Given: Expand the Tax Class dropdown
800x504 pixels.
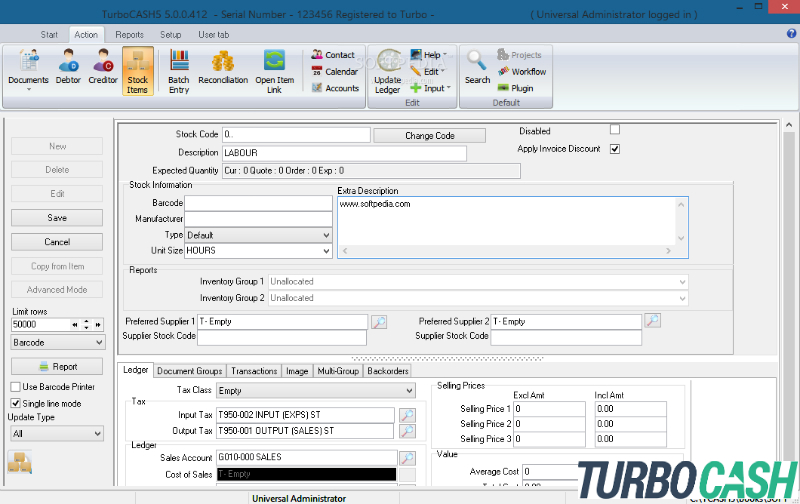Looking at the screenshot, I should tap(409, 391).
